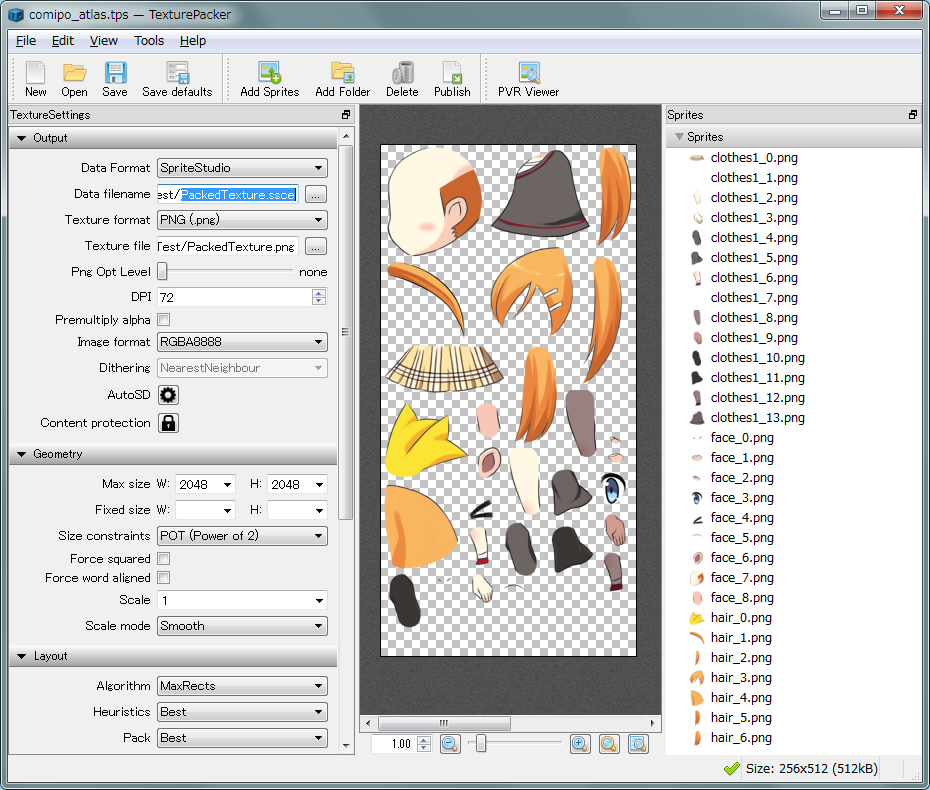Select hair_3.png in Sprites list
This screenshot has width=930, height=790.
741,678
